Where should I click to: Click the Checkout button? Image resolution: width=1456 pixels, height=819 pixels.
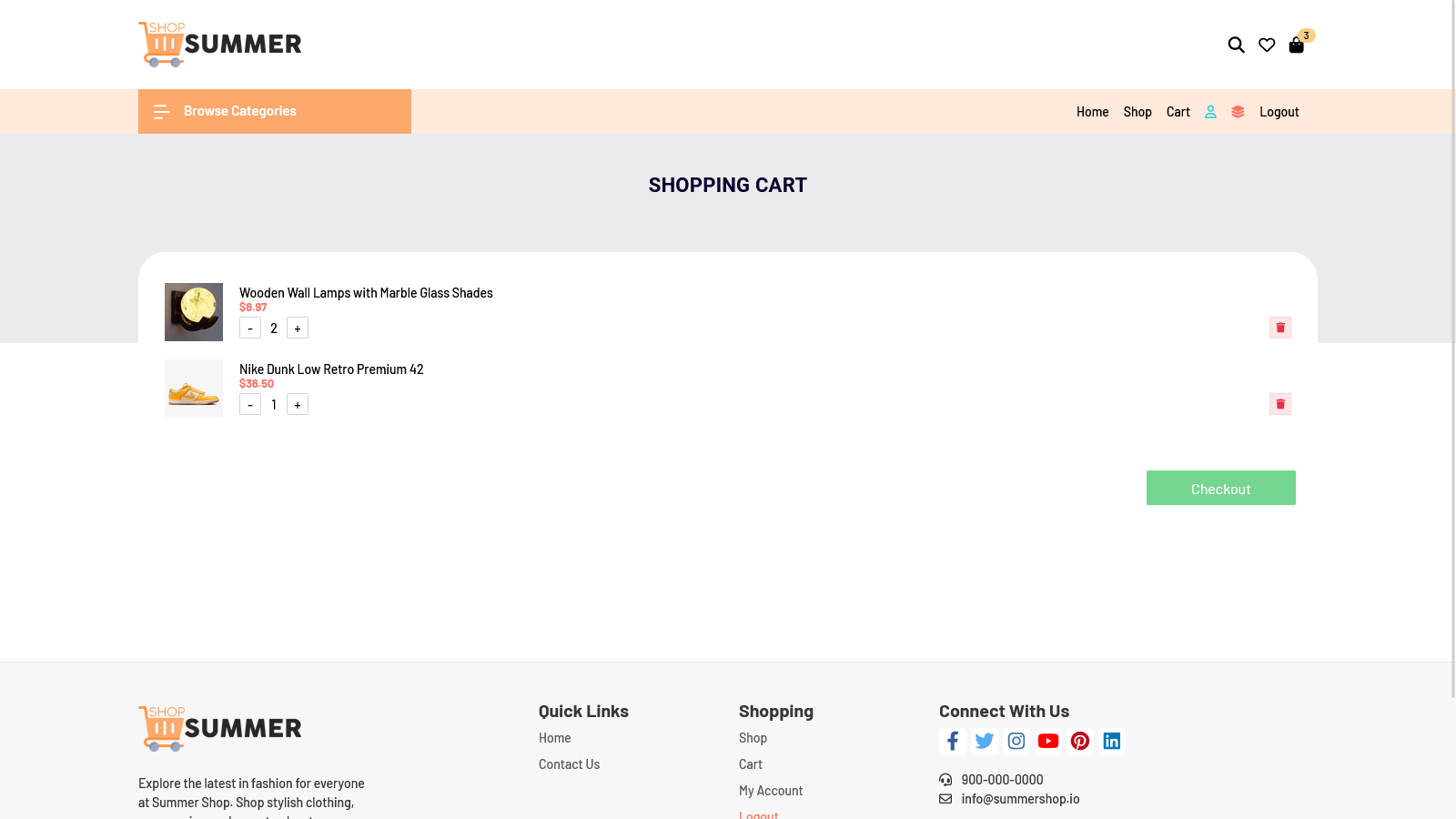point(1220,489)
